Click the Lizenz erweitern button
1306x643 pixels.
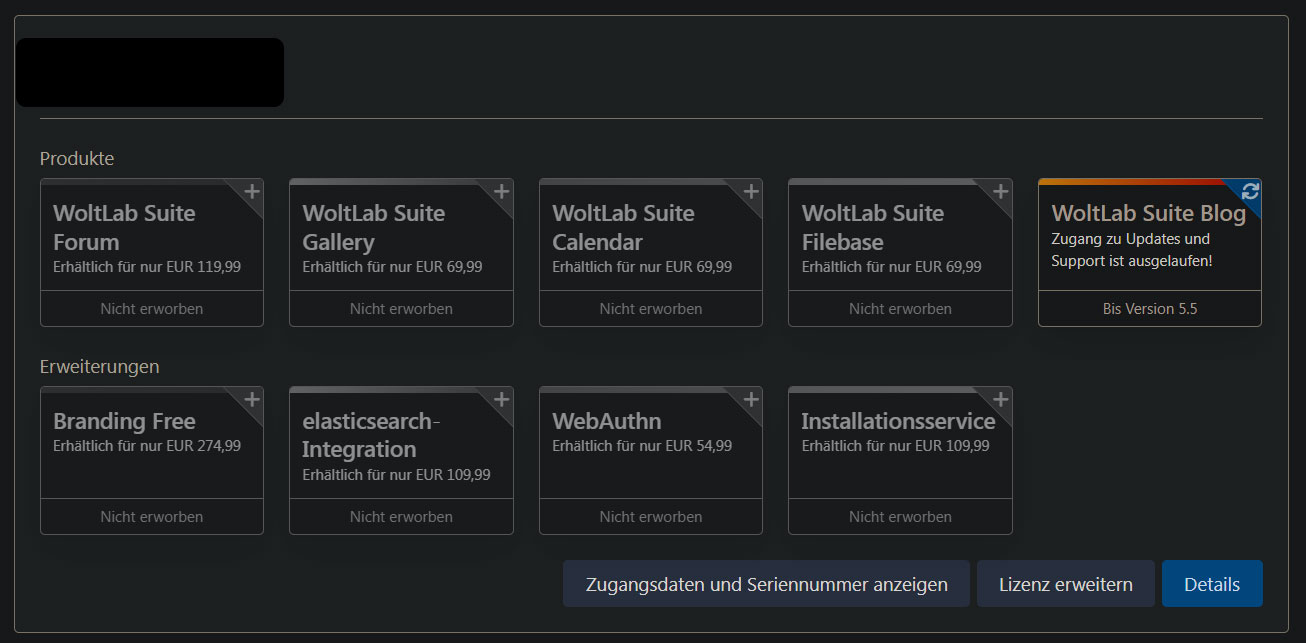(x=1065, y=584)
